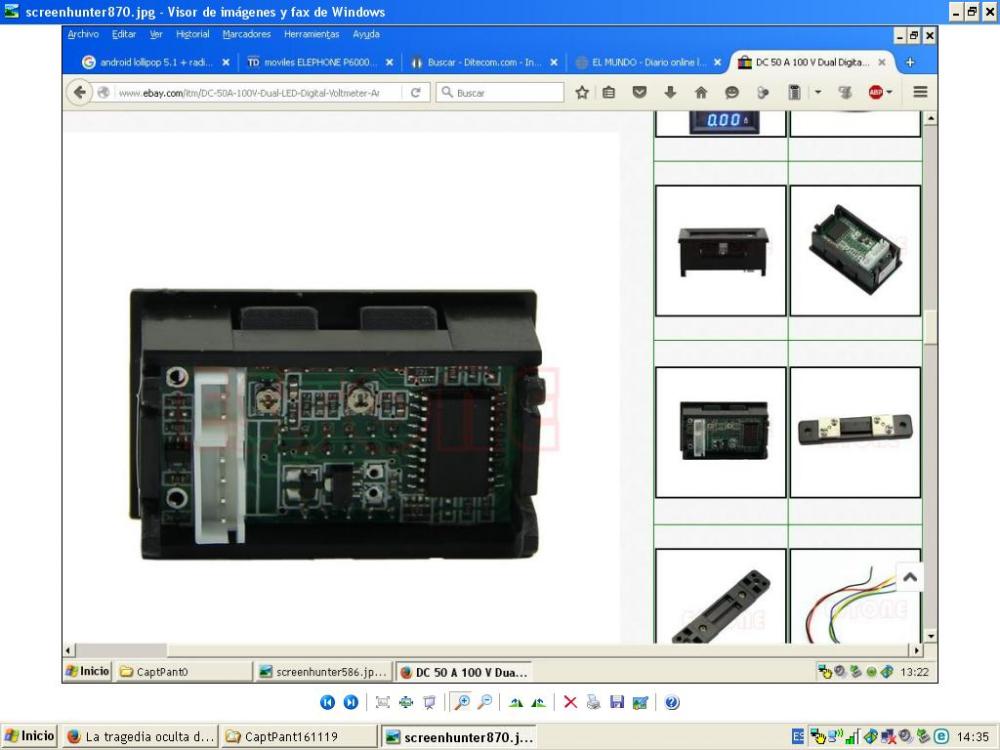Open the Firefox hamburger menu
1000x750 pixels.
[920, 92]
